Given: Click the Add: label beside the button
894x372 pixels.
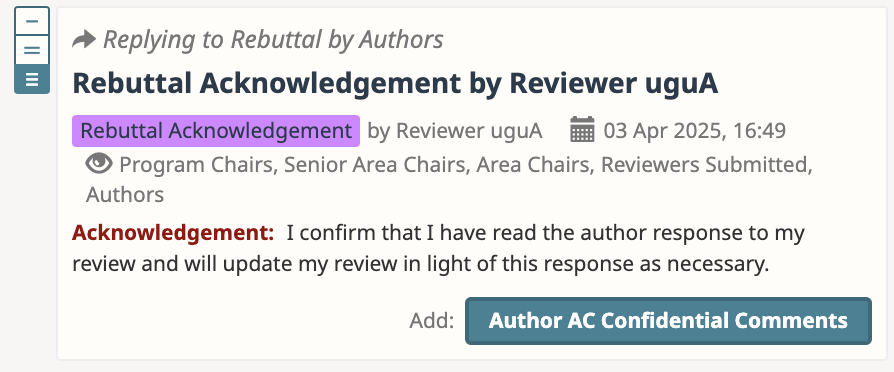Looking at the screenshot, I should coord(432,321).
